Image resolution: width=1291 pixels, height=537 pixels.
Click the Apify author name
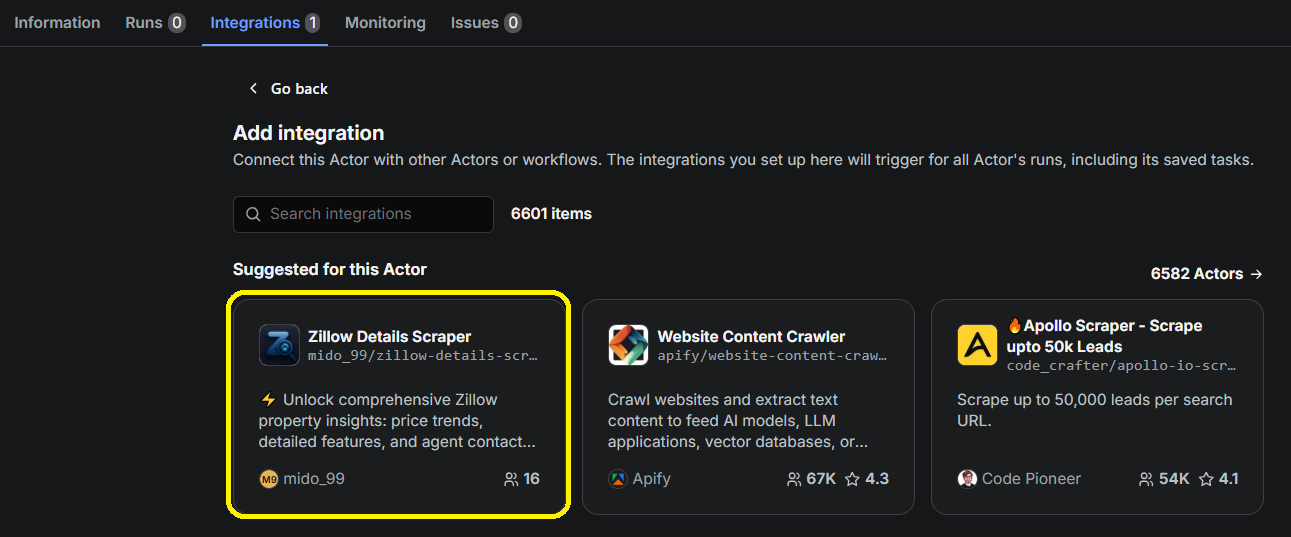(x=652, y=479)
